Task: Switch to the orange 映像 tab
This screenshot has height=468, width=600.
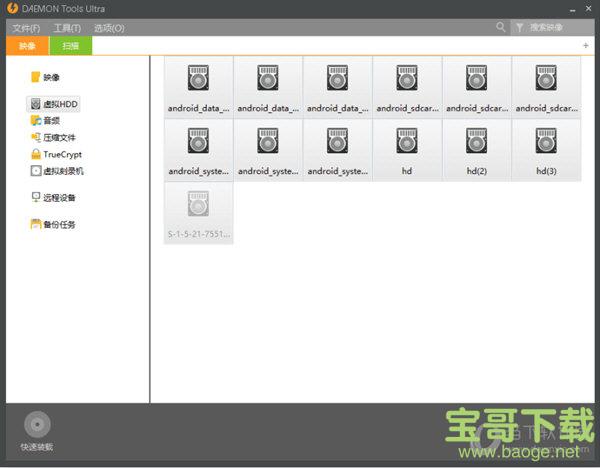Action: pos(27,46)
